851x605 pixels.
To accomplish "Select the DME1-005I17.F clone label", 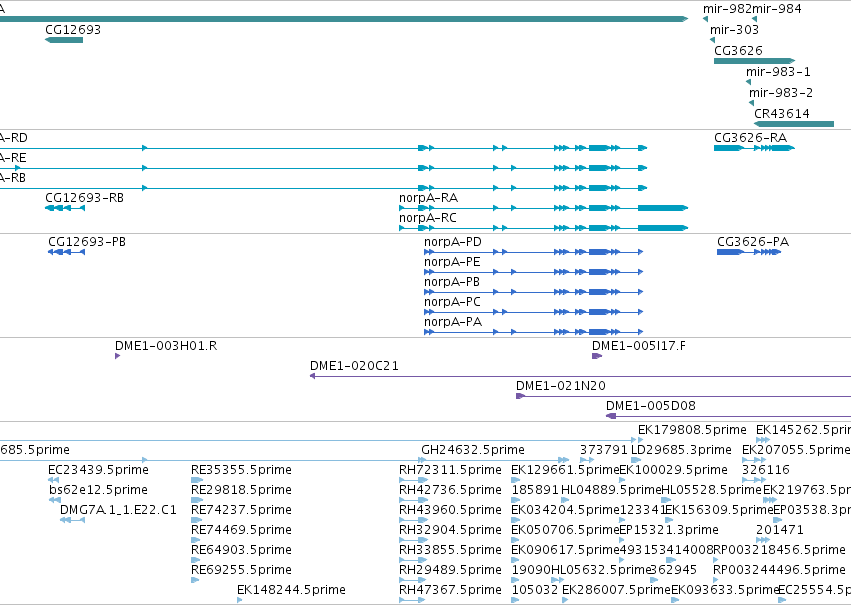I will pos(639,346).
